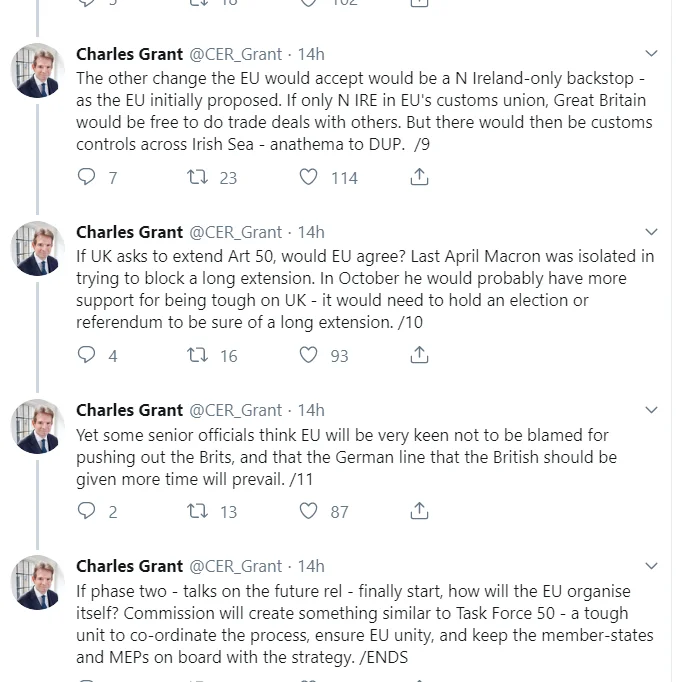Retweet the tweet with 13 retweets
The image size is (676, 682).
pyautogui.click(x=197, y=511)
